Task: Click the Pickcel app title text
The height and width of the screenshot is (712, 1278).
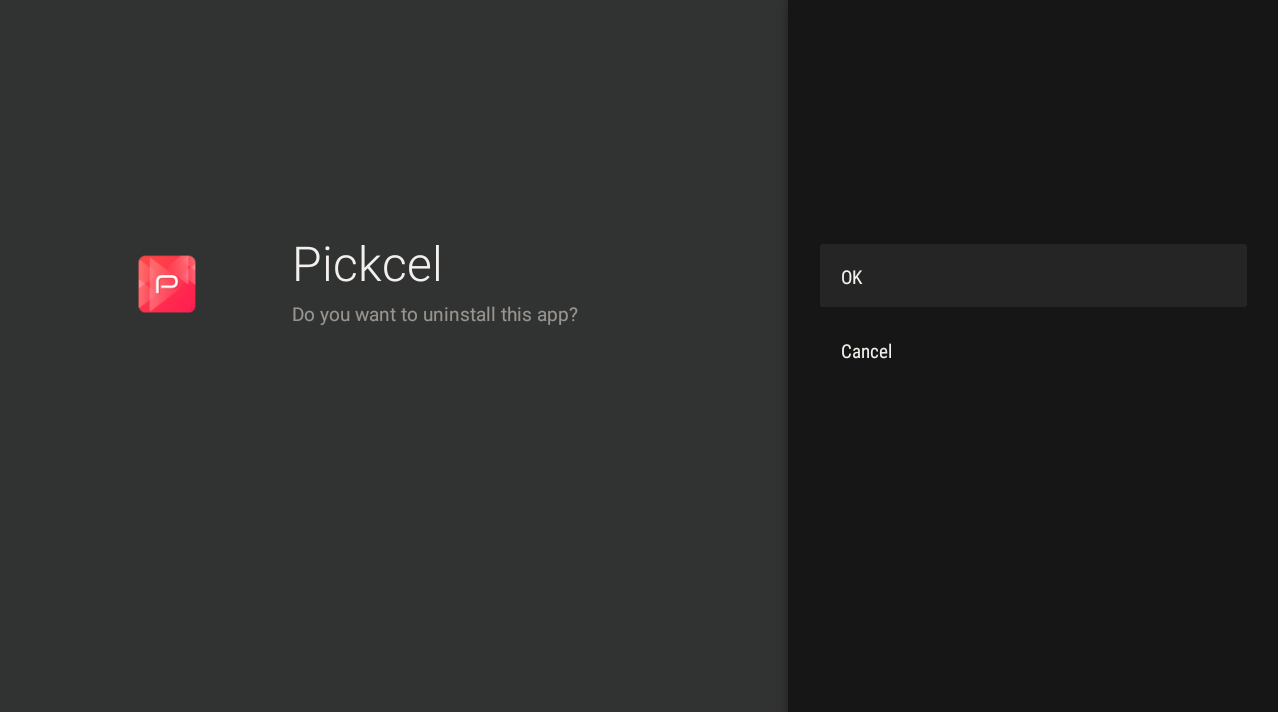Action: tap(367, 265)
